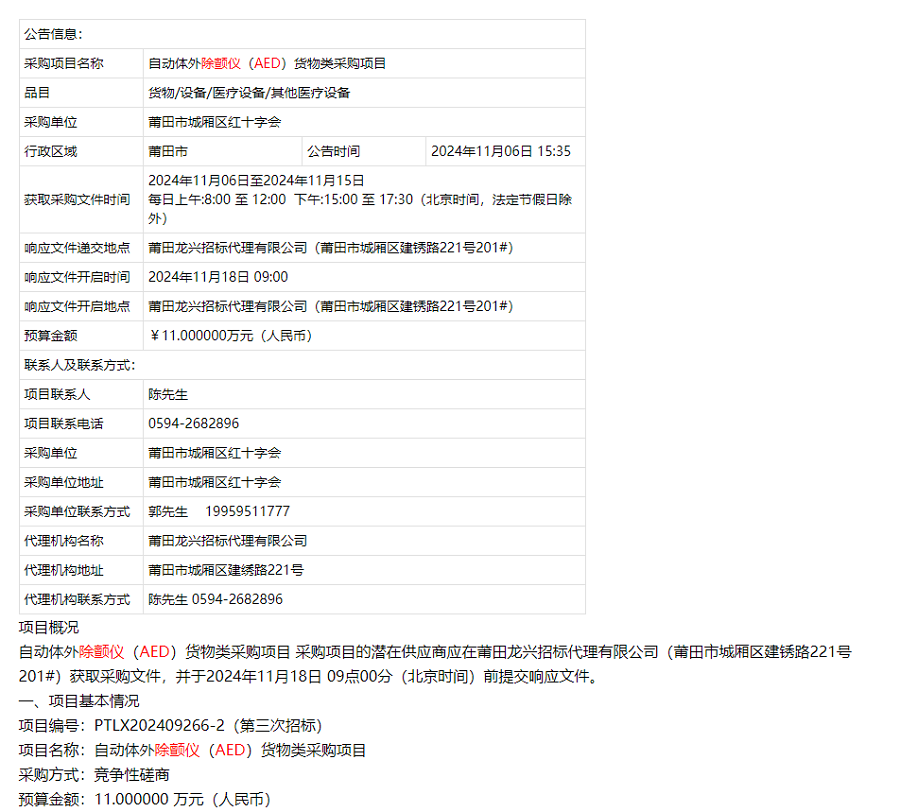Click the 联系人及联系方式 section header

[80, 365]
